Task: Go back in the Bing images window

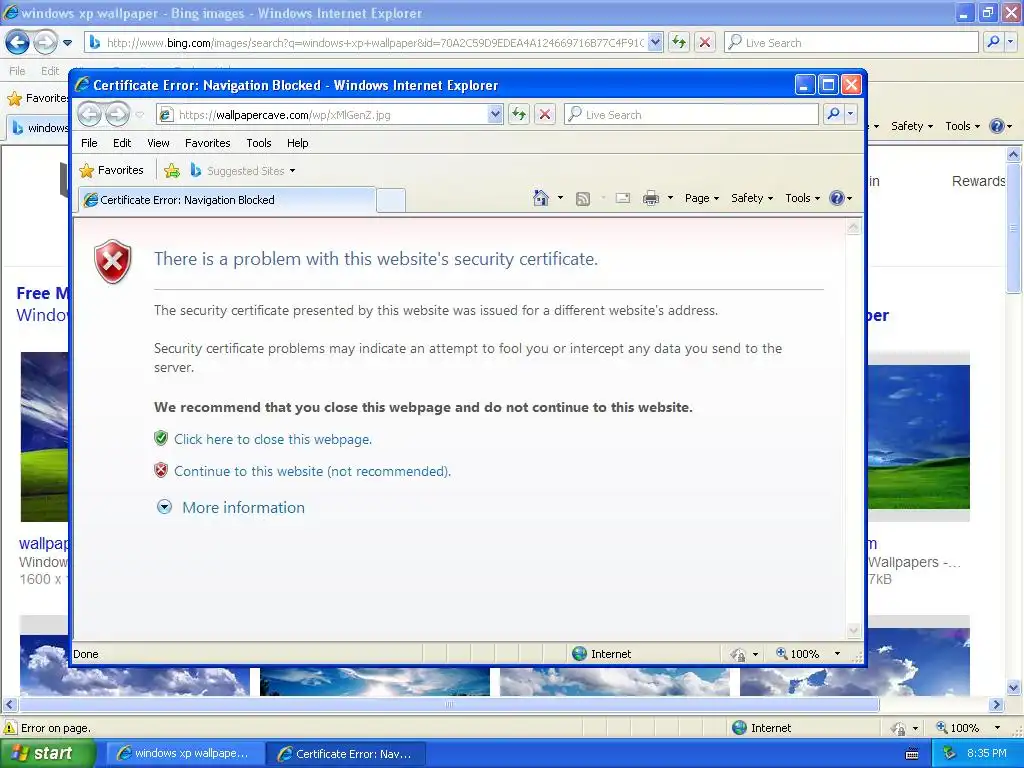Action: pyautogui.click(x=17, y=42)
